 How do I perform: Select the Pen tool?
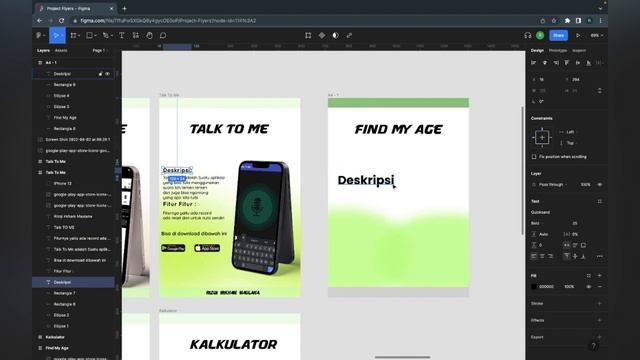pyautogui.click(x=106, y=36)
